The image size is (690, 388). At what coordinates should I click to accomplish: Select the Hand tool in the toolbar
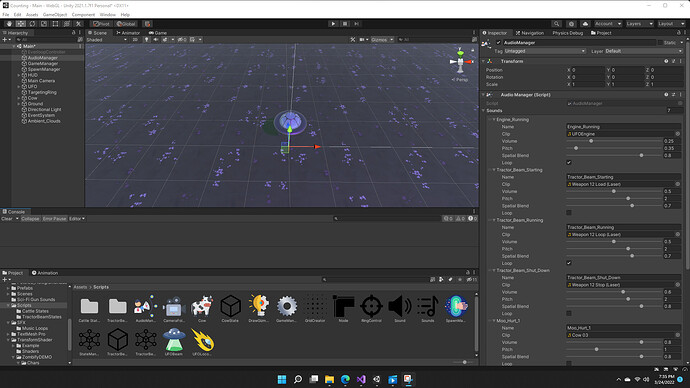pyautogui.click(x=9, y=24)
